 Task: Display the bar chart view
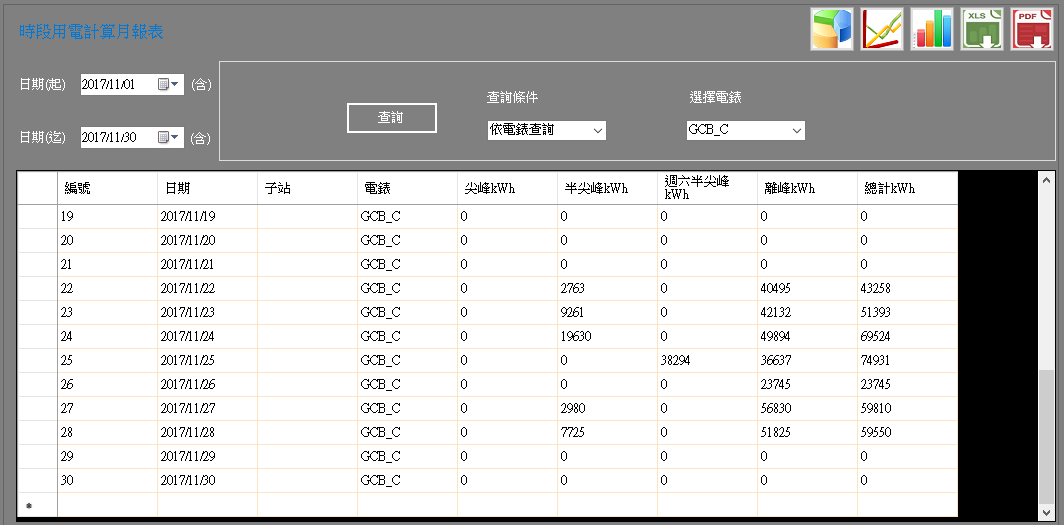pos(932,29)
